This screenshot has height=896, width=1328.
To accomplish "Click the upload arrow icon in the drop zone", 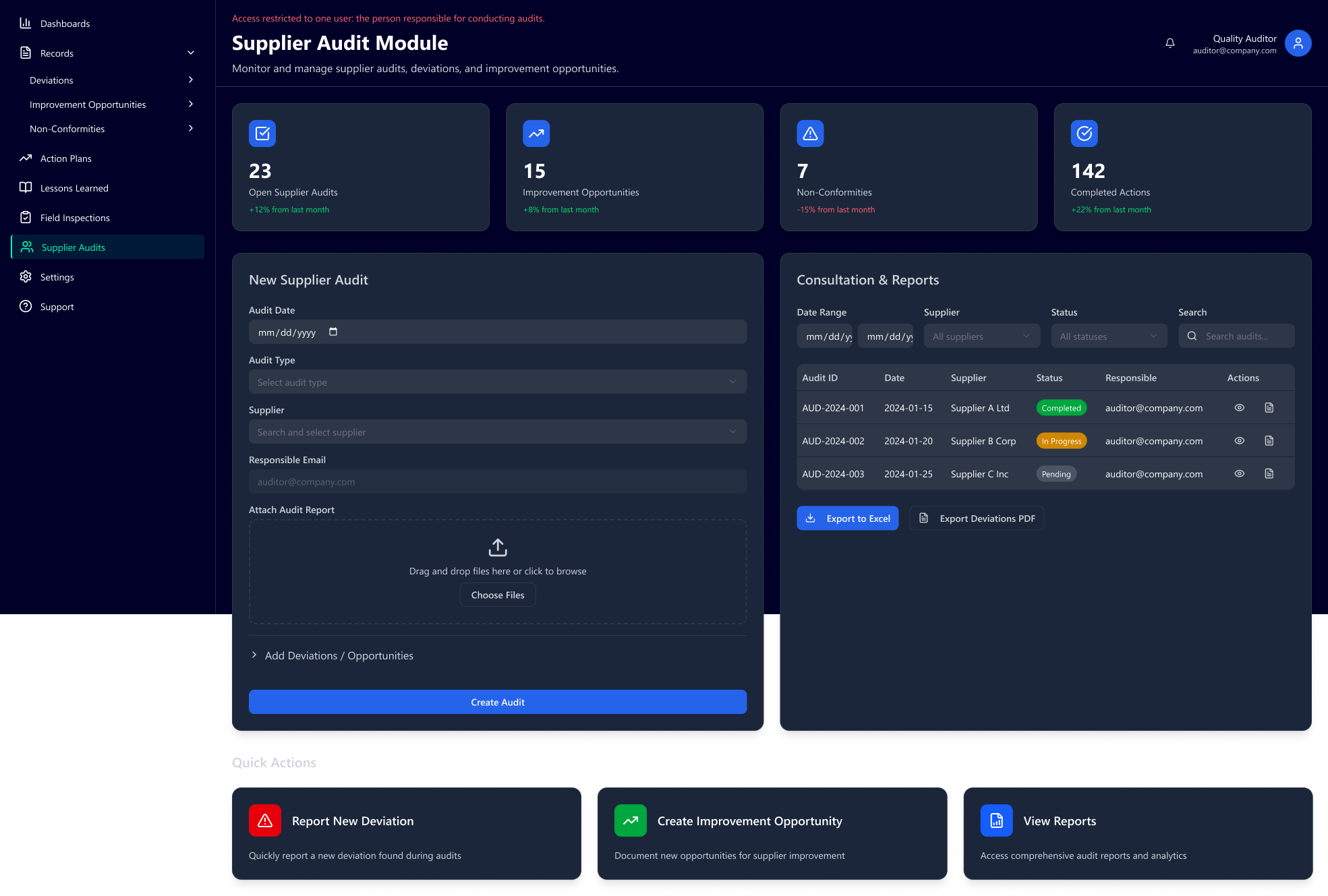I will point(498,547).
